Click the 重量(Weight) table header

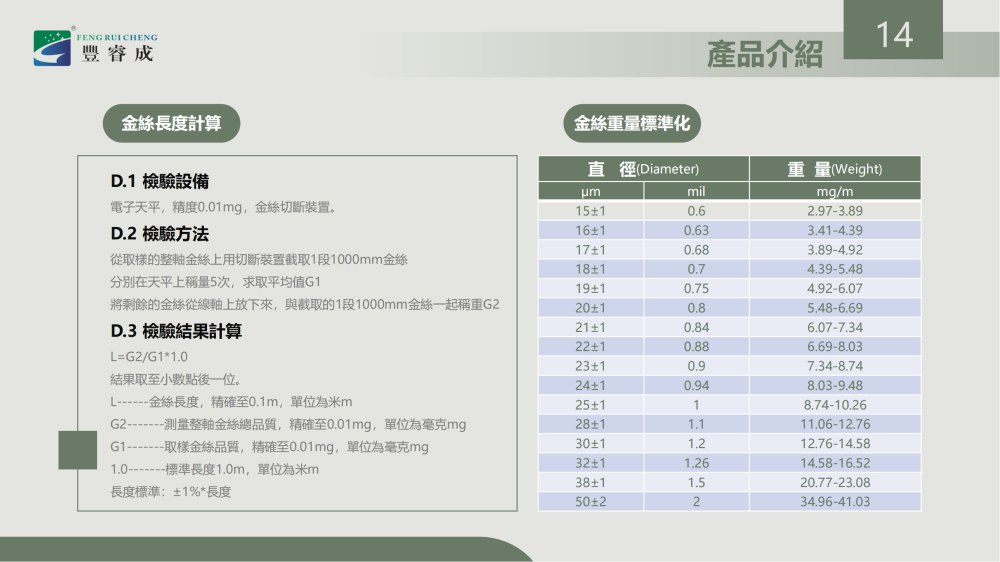[835, 169]
